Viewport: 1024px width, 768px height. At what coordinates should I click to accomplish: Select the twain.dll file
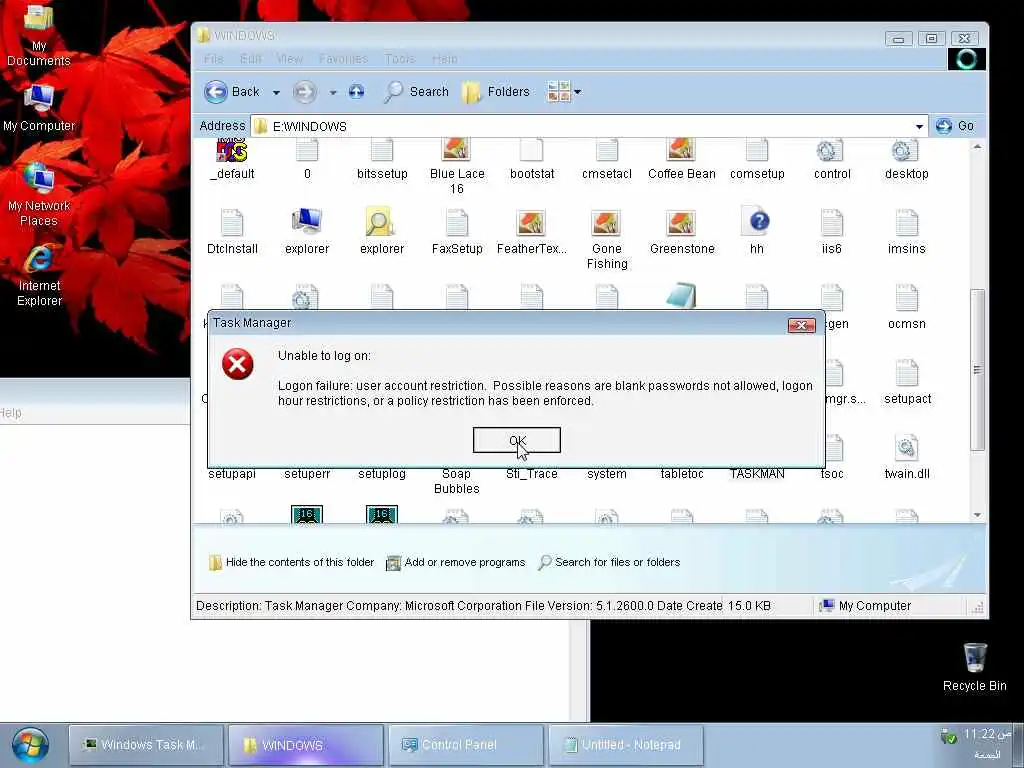point(906,457)
